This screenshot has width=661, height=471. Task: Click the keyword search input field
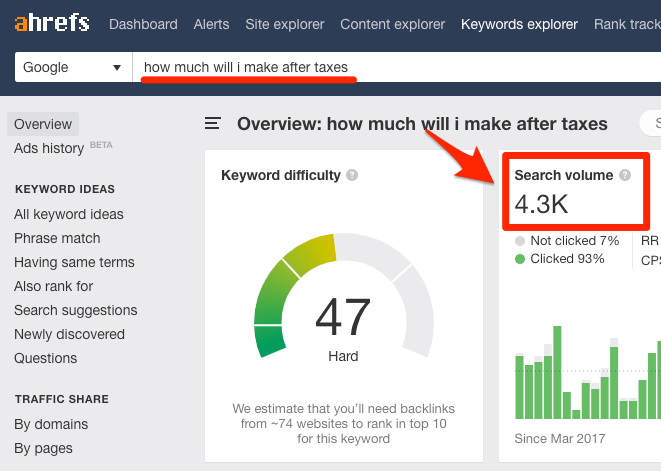[400, 67]
